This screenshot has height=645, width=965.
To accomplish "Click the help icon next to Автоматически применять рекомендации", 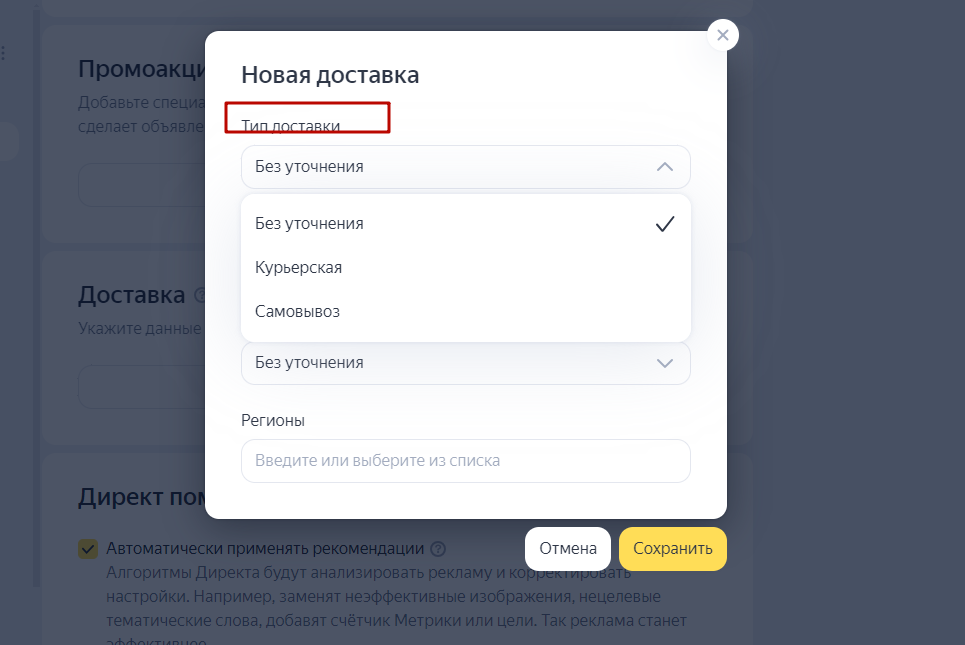I will click(x=438, y=548).
